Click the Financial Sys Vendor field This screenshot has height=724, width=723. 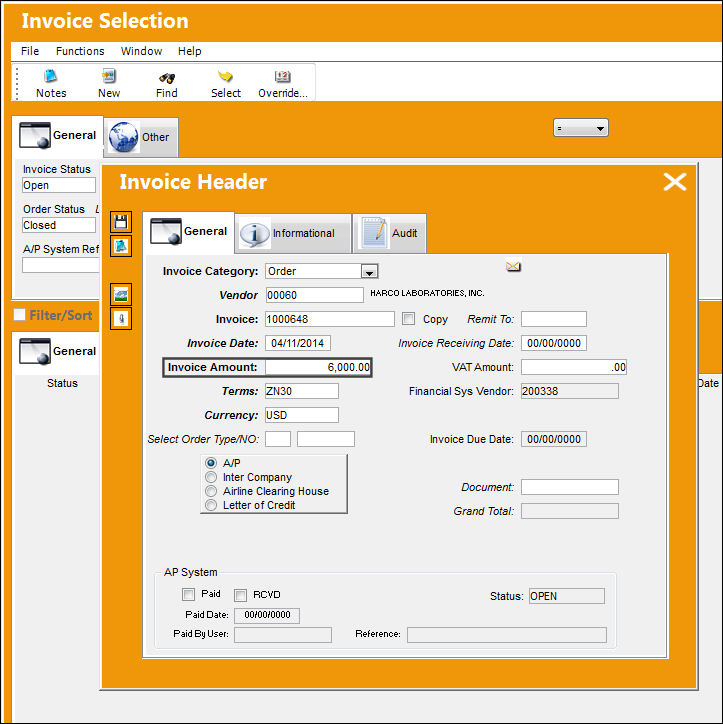point(570,391)
